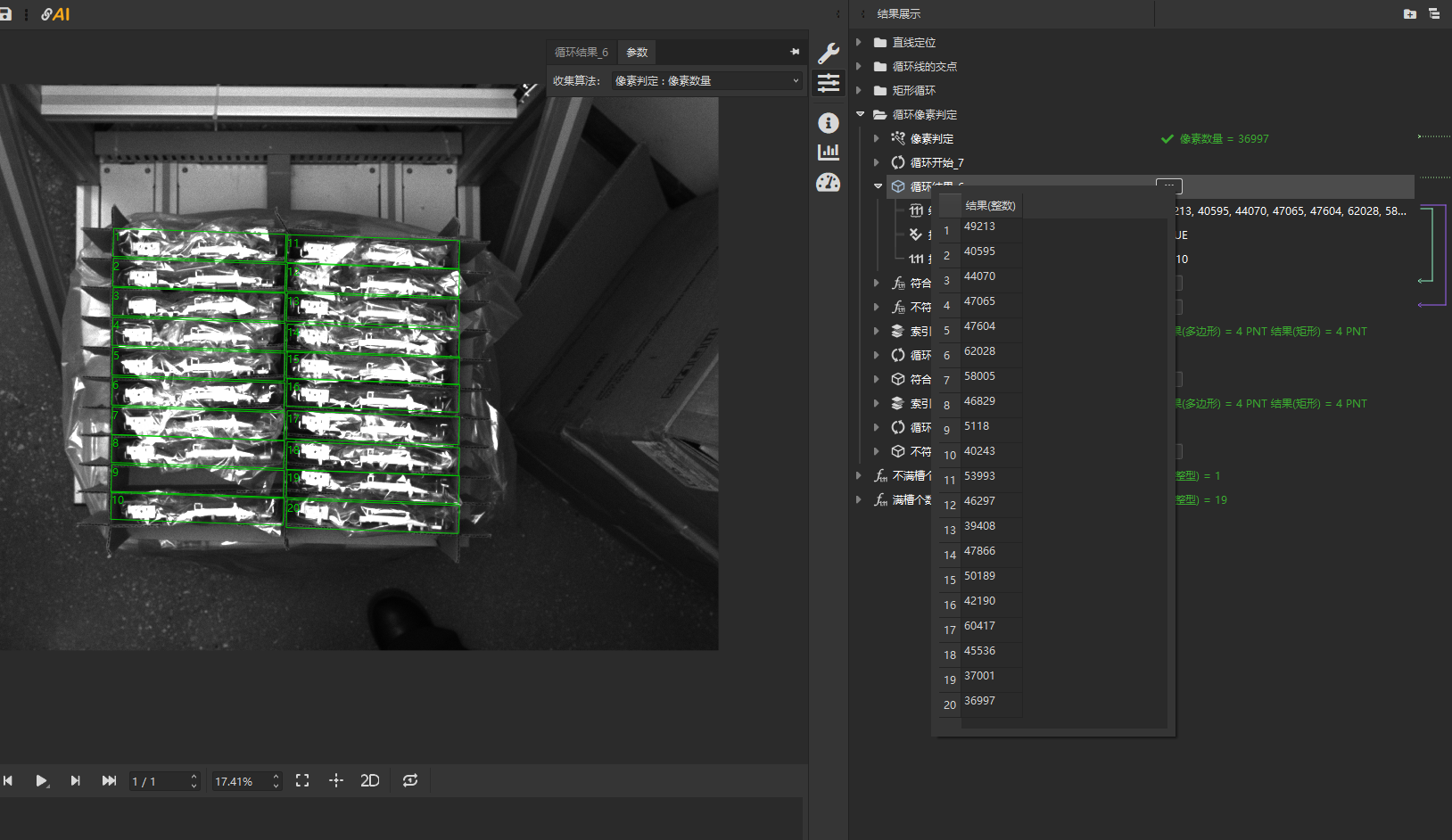Click the add folder icon
Screen dimensions: 1452x840
[1409, 14]
